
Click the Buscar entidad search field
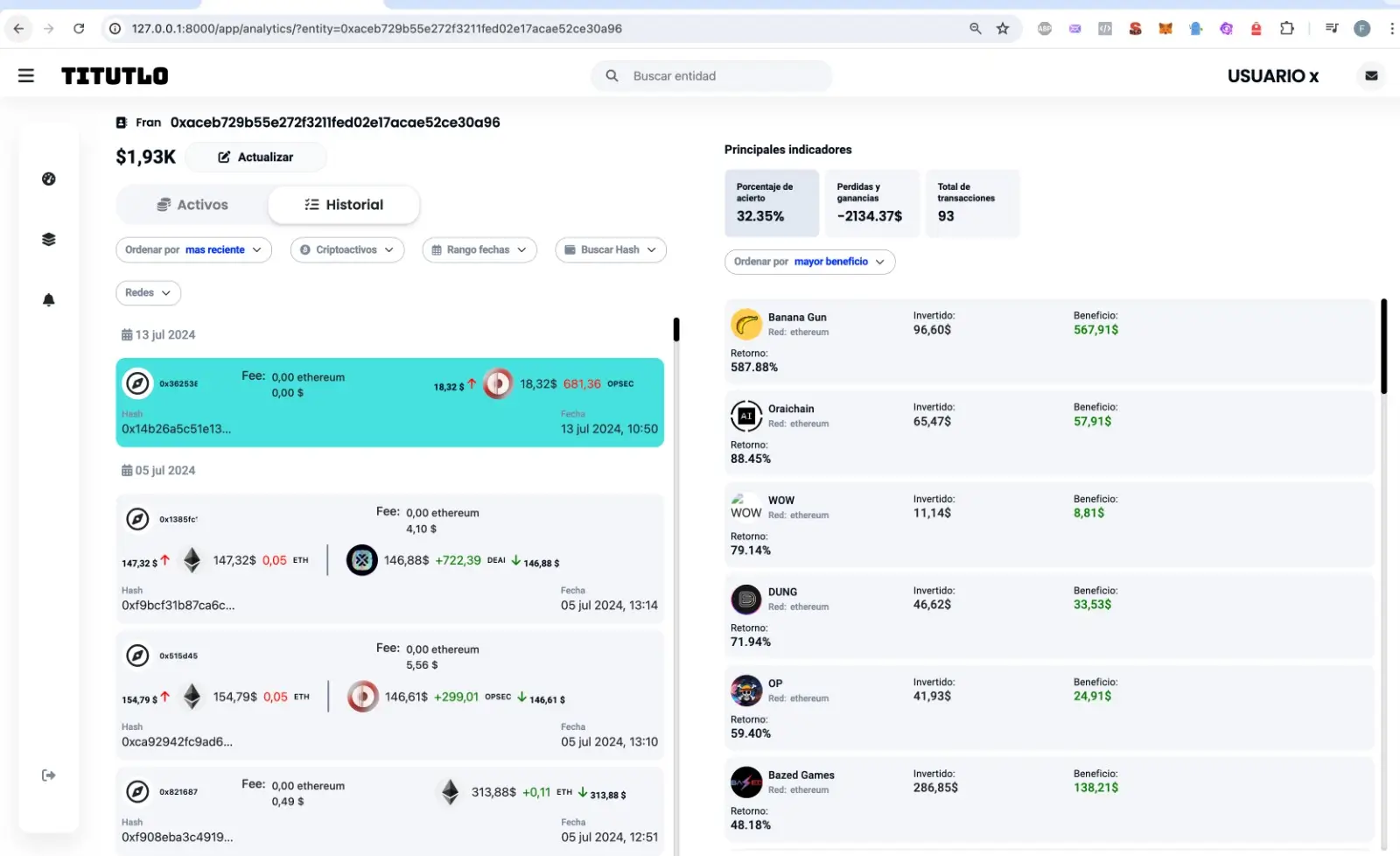(x=710, y=75)
